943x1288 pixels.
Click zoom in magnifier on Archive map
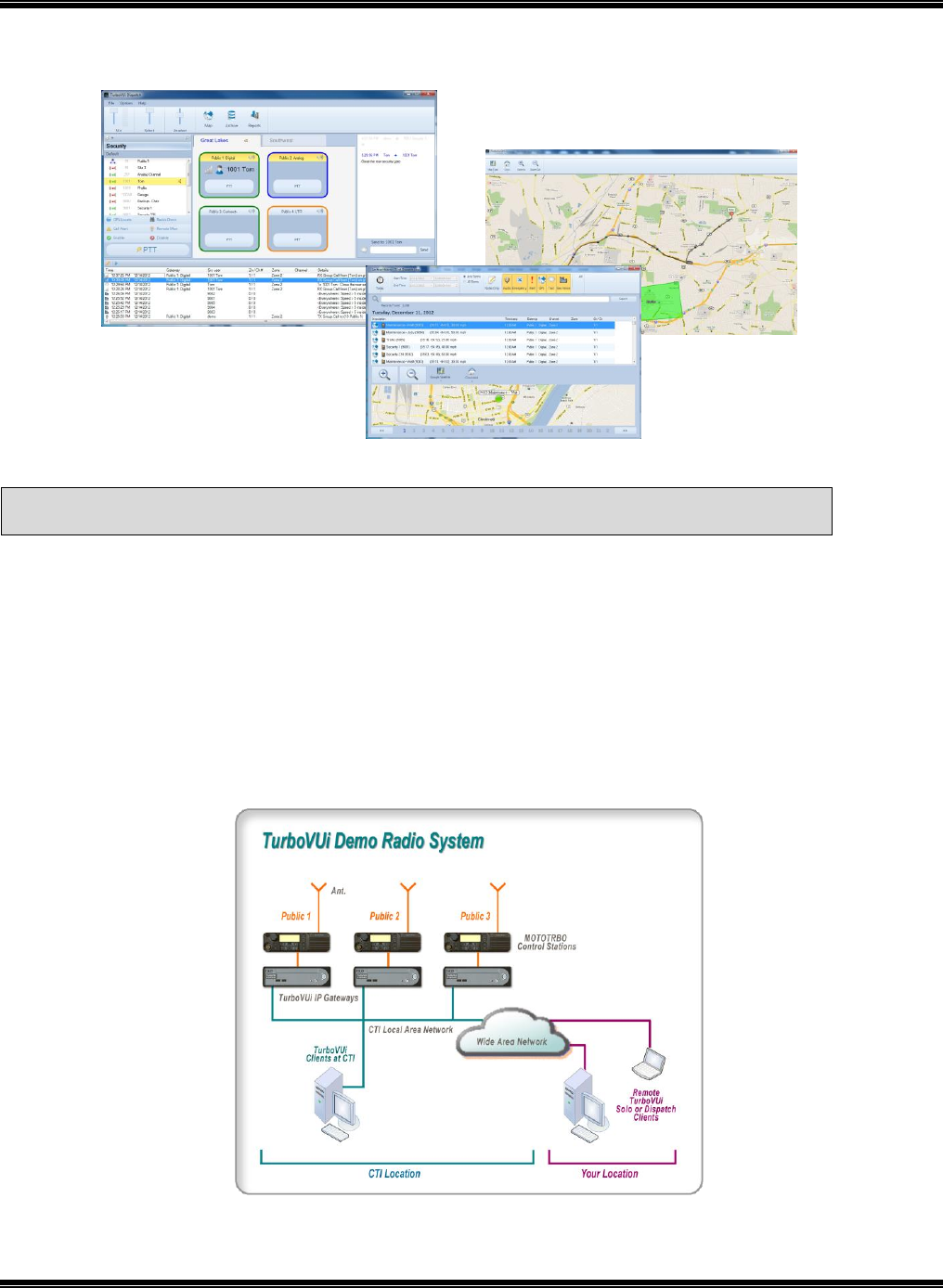click(x=384, y=375)
